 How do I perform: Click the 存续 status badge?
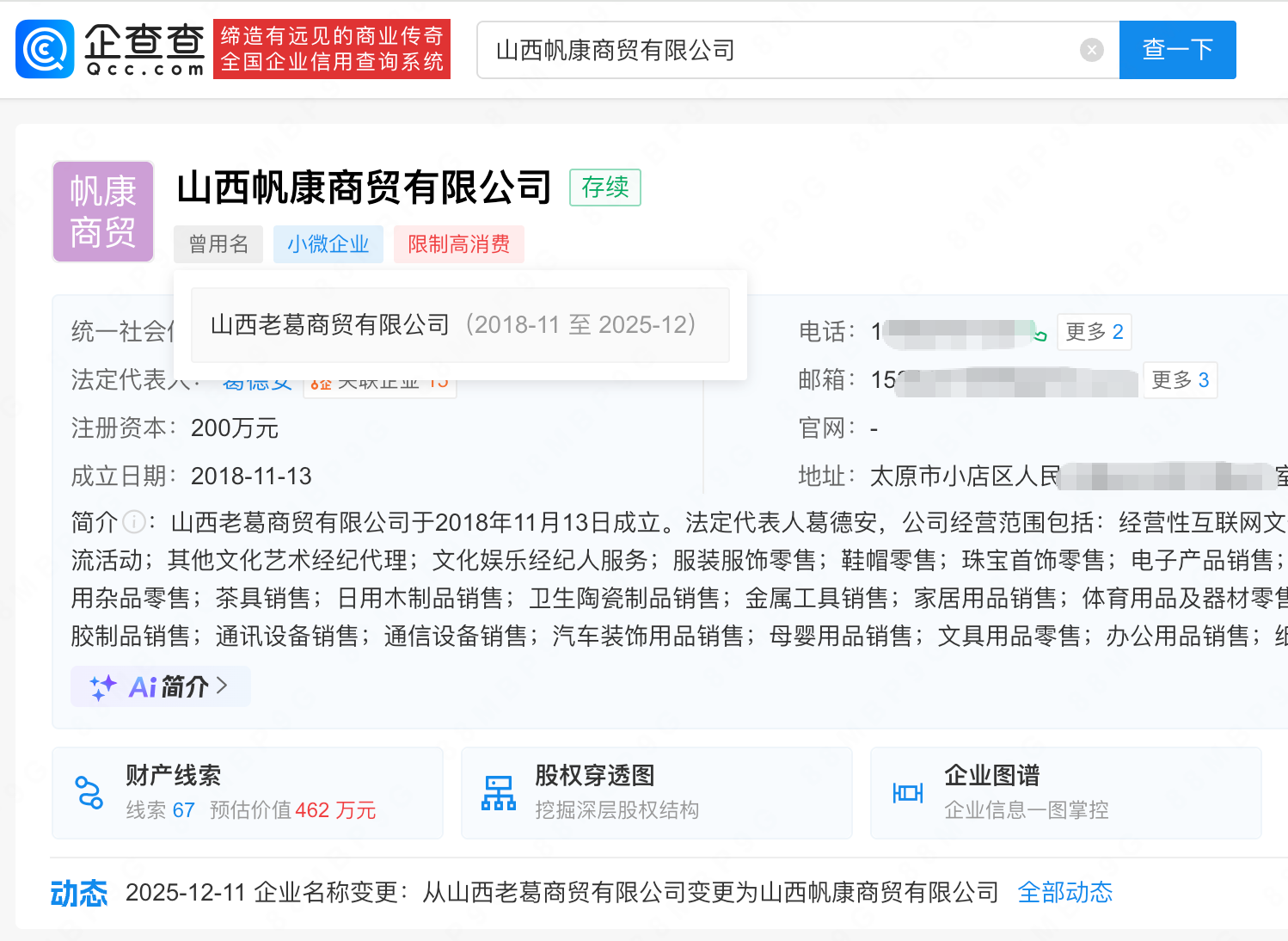click(604, 188)
